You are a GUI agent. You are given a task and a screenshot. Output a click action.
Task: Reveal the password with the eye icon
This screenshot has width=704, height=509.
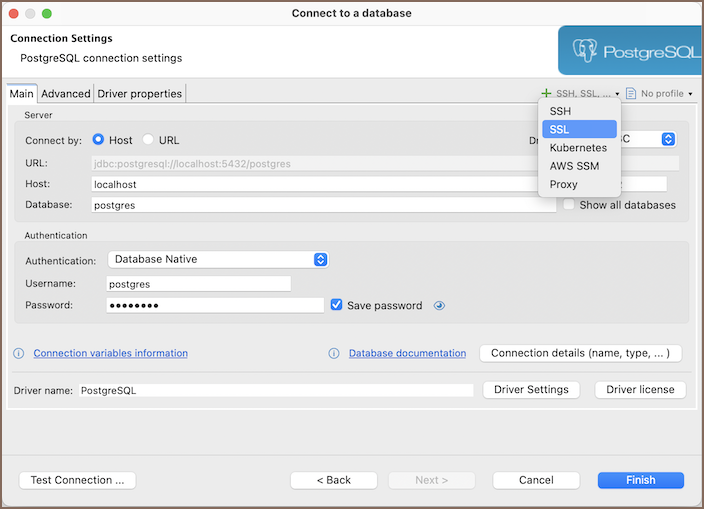[x=439, y=306]
